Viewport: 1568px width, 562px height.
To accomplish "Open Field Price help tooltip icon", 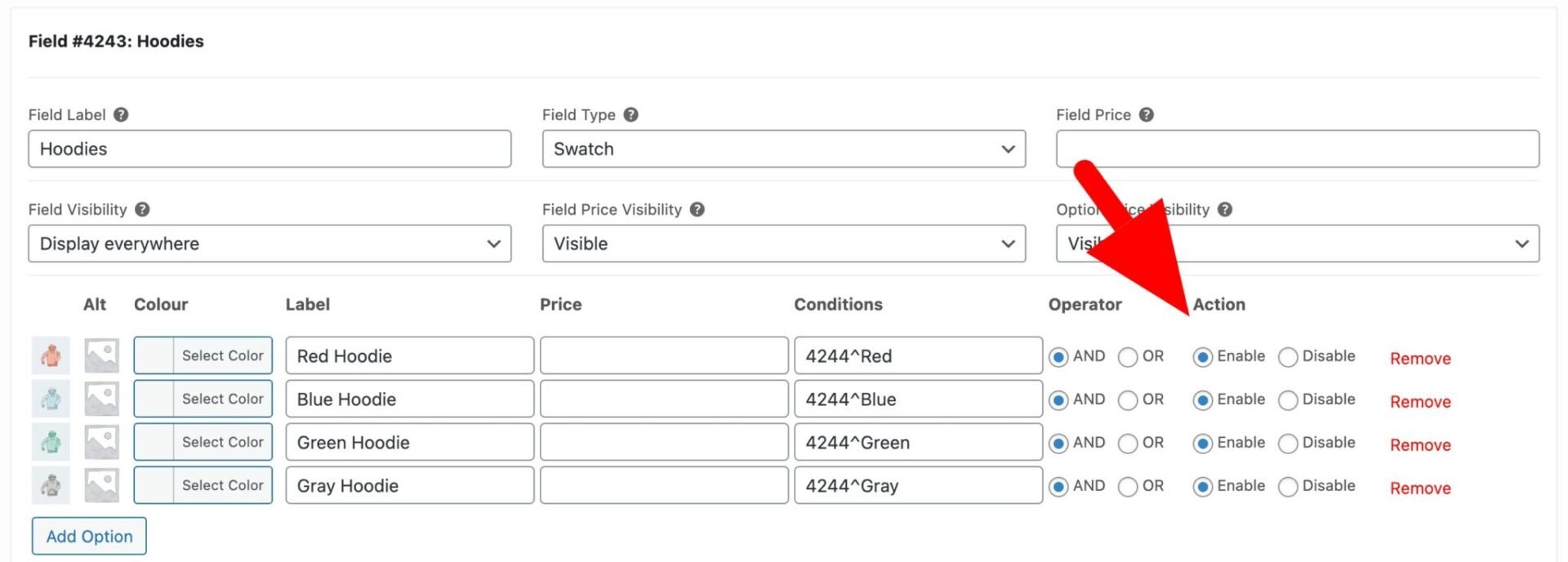I will pyautogui.click(x=1146, y=114).
